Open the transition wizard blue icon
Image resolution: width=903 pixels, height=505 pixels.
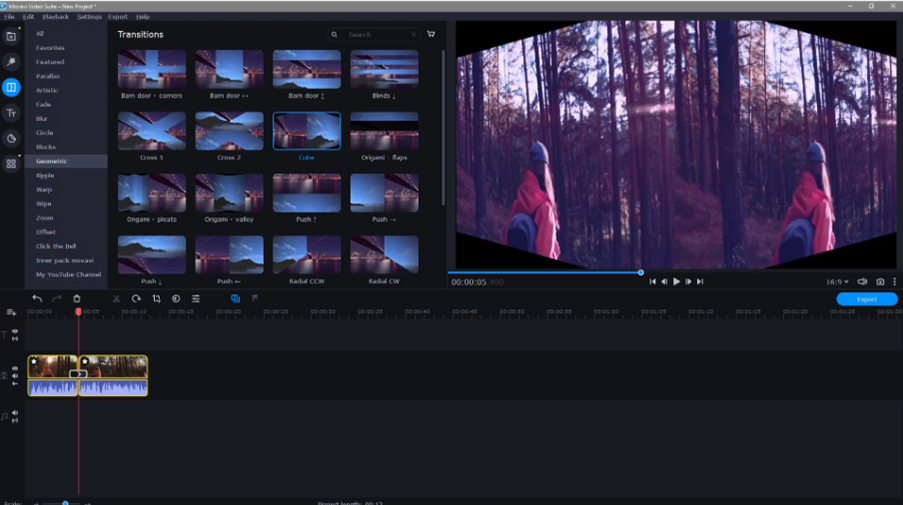coord(235,298)
